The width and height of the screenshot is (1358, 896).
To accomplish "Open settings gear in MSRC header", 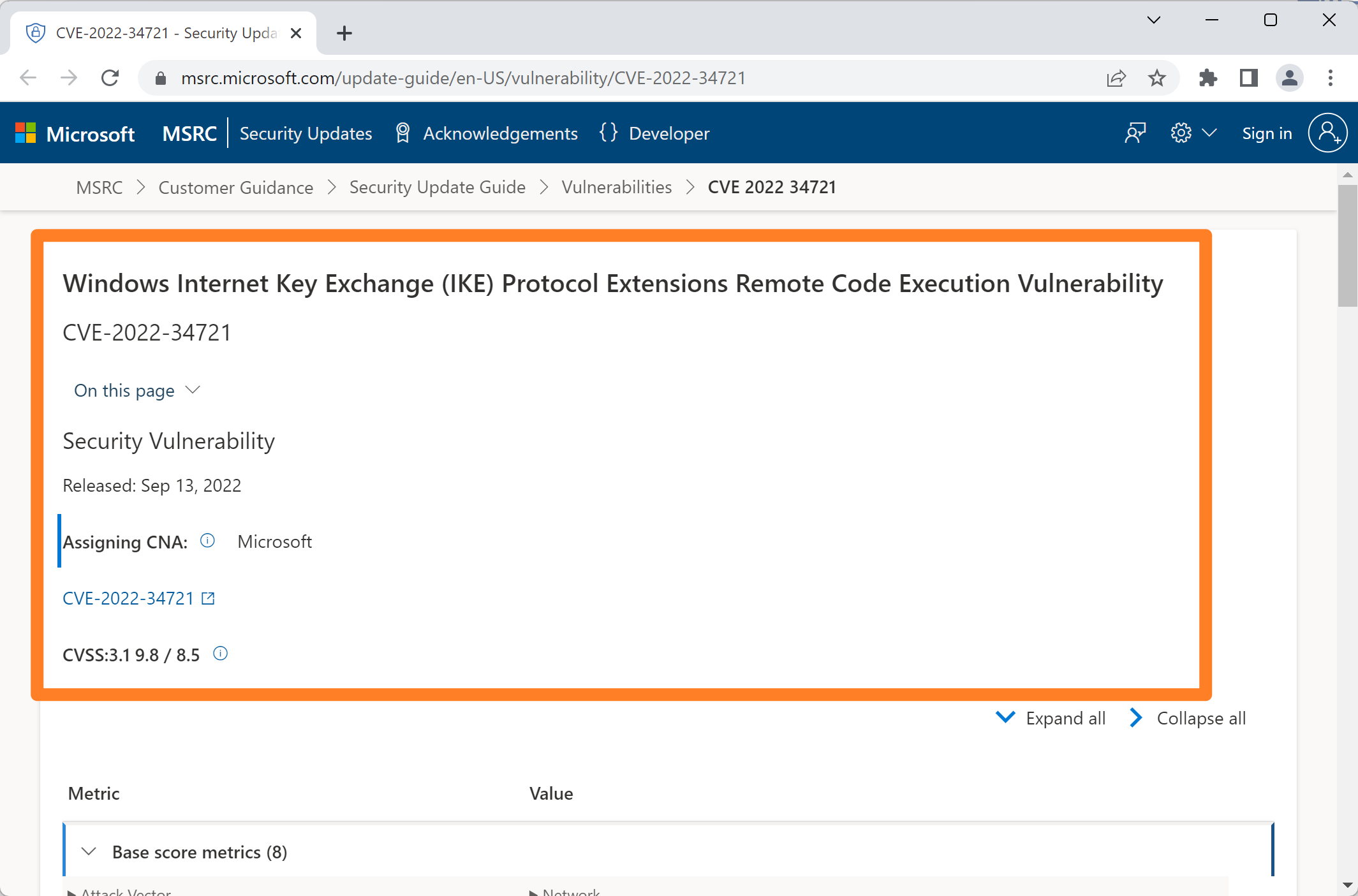I will click(1181, 133).
